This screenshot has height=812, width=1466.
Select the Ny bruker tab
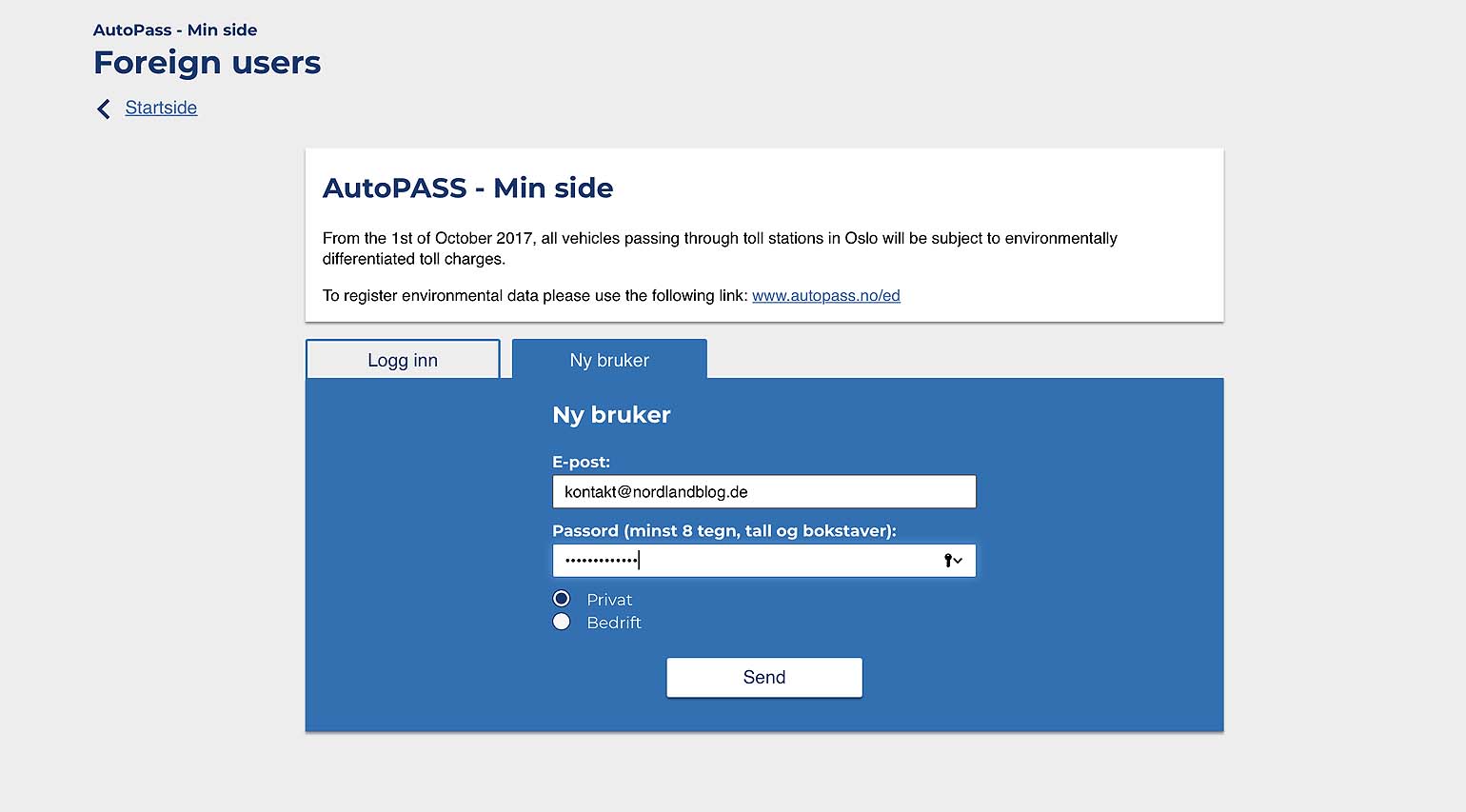(609, 360)
